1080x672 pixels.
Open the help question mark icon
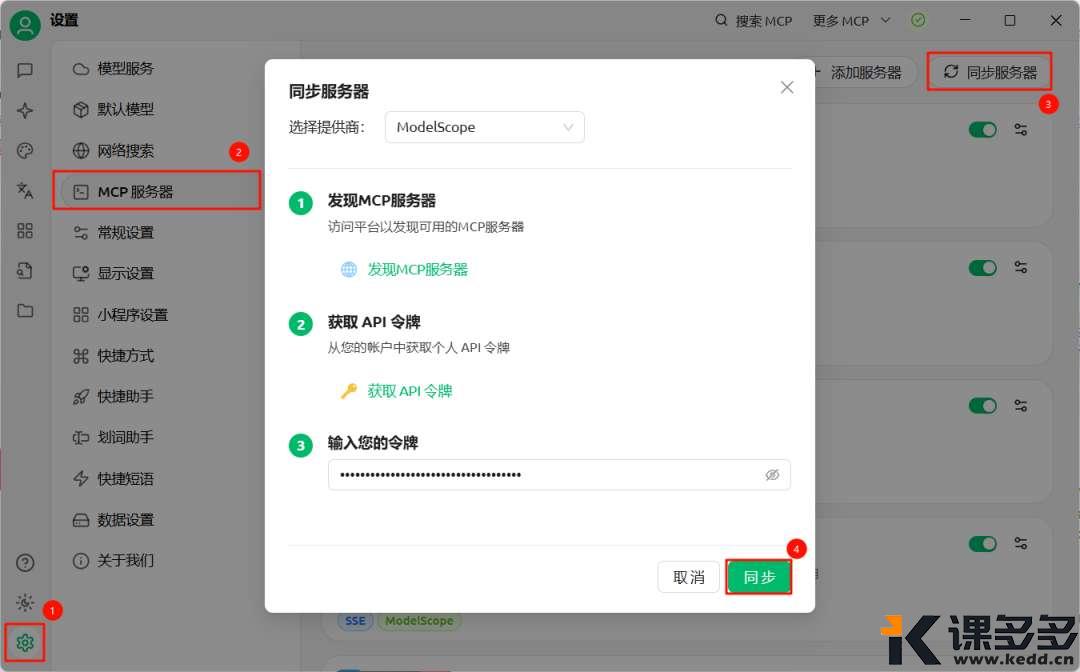(x=25, y=563)
